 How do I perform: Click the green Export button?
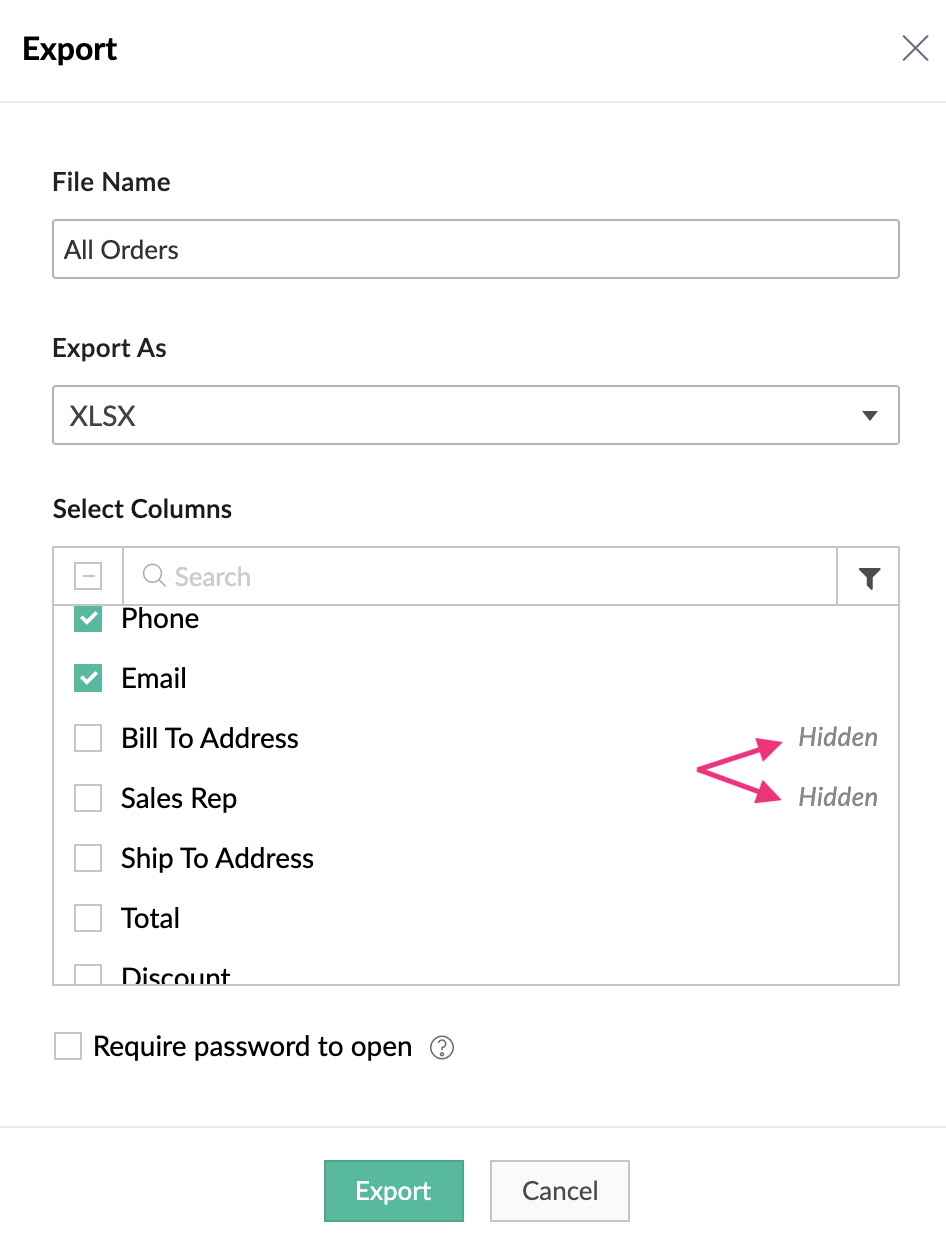[x=393, y=1191]
